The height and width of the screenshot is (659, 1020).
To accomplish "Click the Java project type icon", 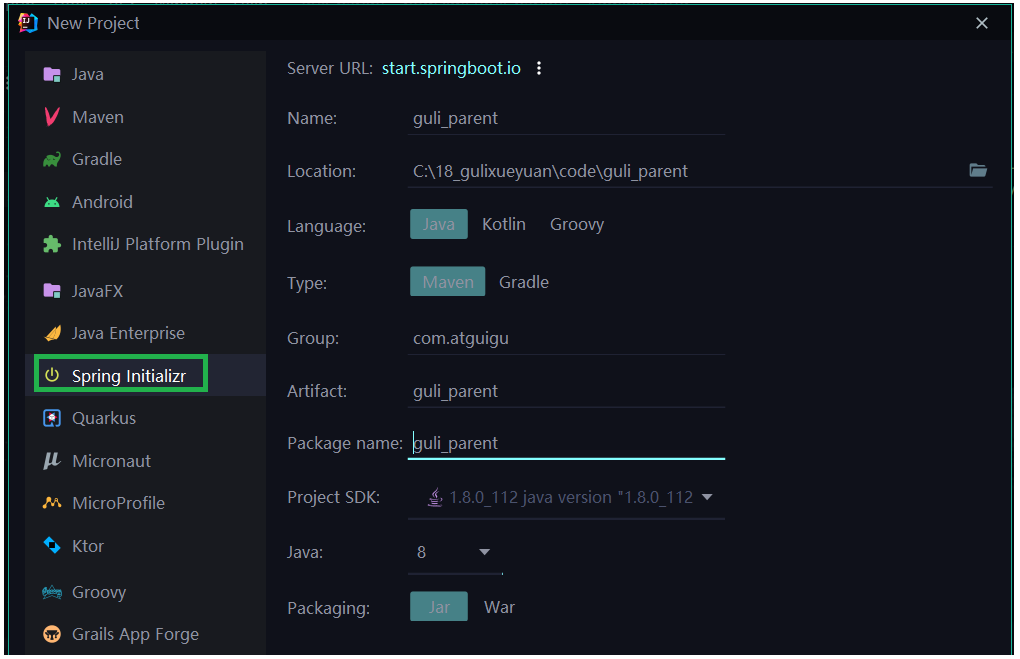I will [x=52, y=75].
